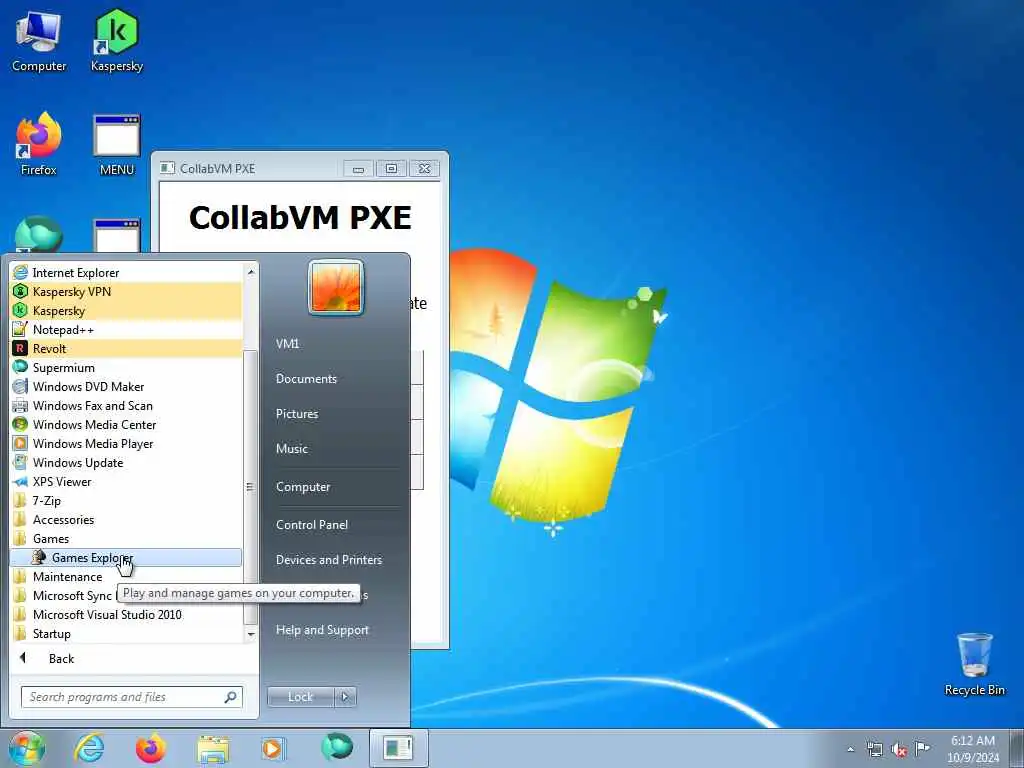Viewport: 1024px width, 768px height.
Task: Open XPS Viewer
Action: click(x=126, y=481)
